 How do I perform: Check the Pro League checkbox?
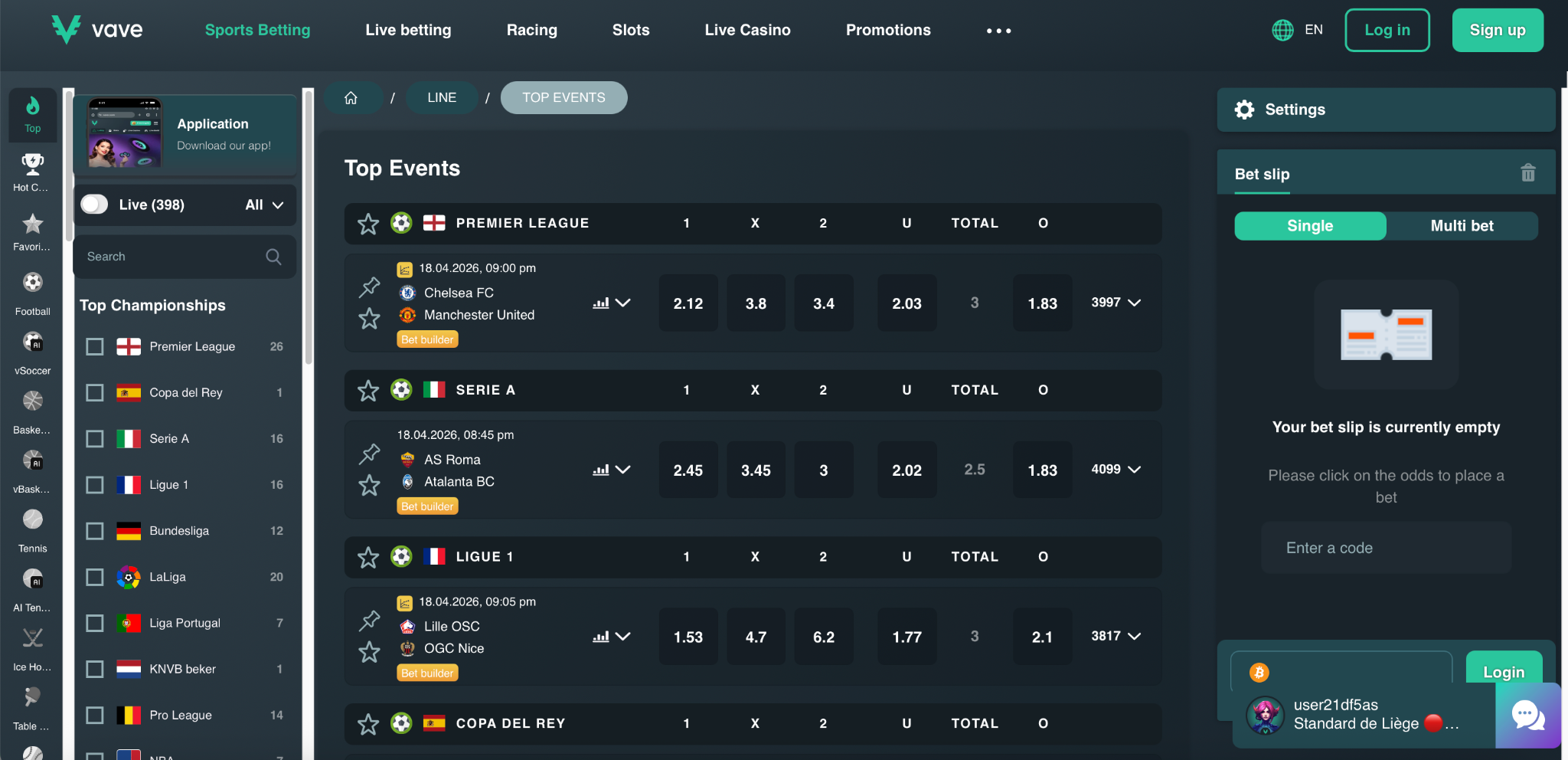point(95,716)
